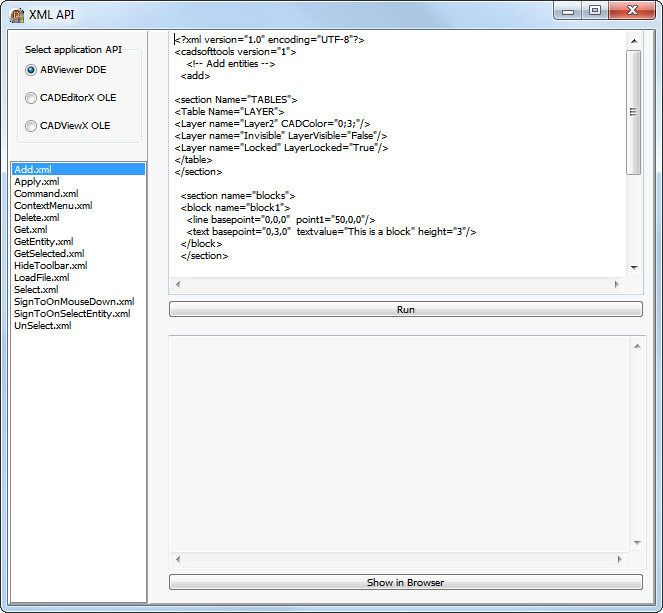Maximize the XML API window
Screen dimensions: 663x613
point(595,11)
